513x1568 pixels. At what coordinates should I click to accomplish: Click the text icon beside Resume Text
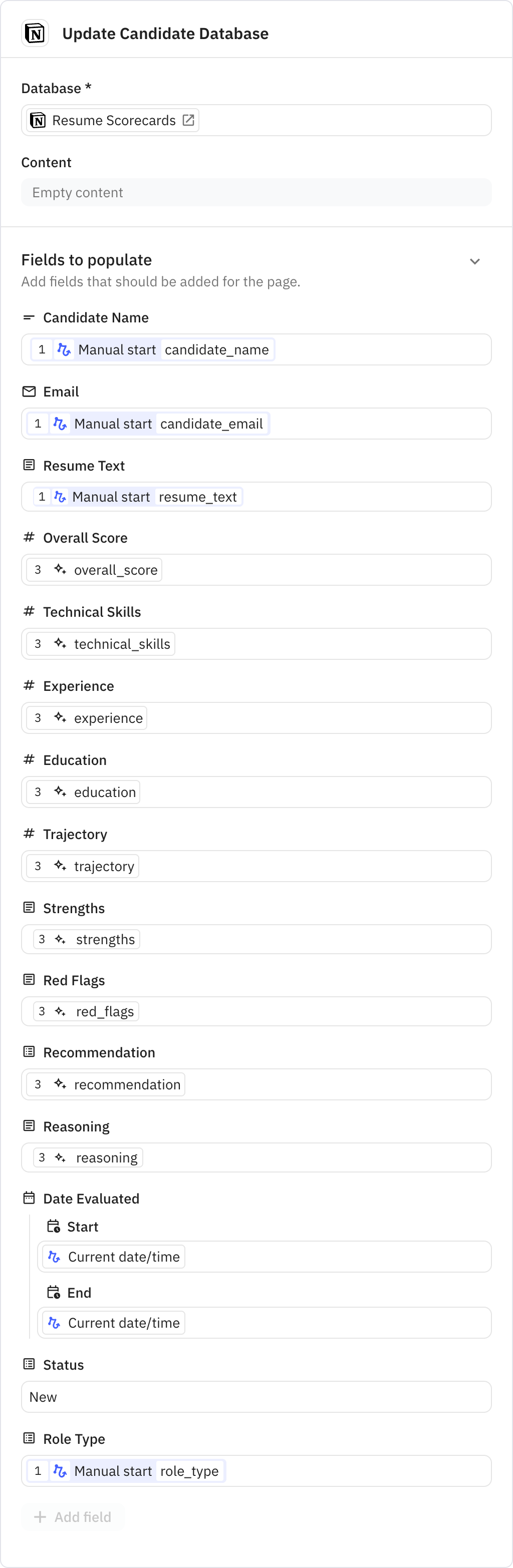tap(29, 465)
